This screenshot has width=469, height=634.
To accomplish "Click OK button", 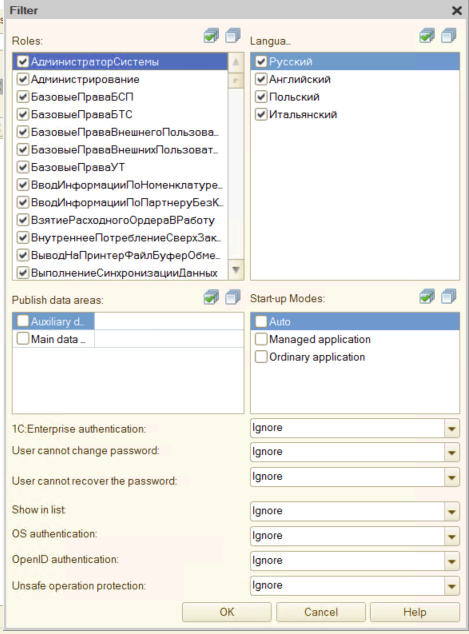I will pyautogui.click(x=226, y=612).
